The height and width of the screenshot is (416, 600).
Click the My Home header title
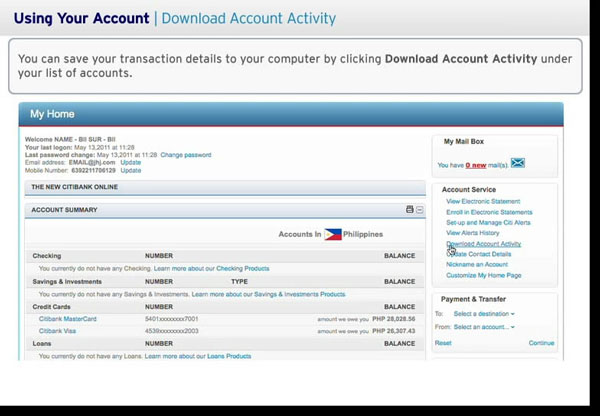click(52, 114)
